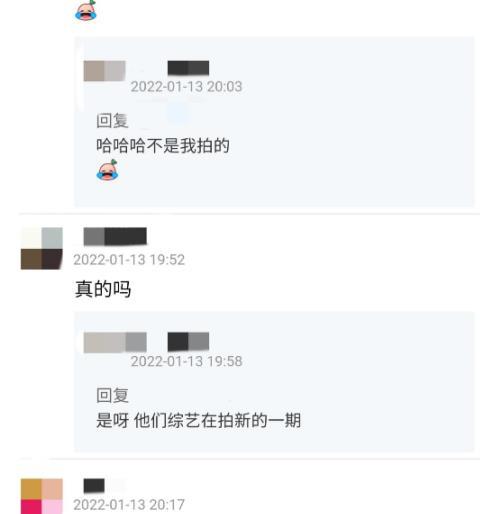Click the timestamp 2022-01-13 19:52

point(129,260)
